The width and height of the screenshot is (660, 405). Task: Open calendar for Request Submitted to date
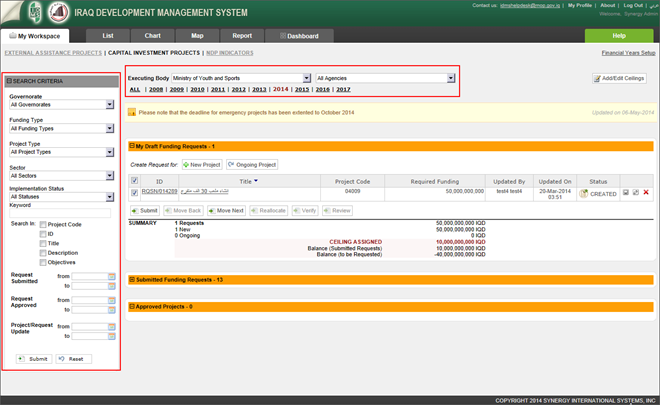coord(112,286)
